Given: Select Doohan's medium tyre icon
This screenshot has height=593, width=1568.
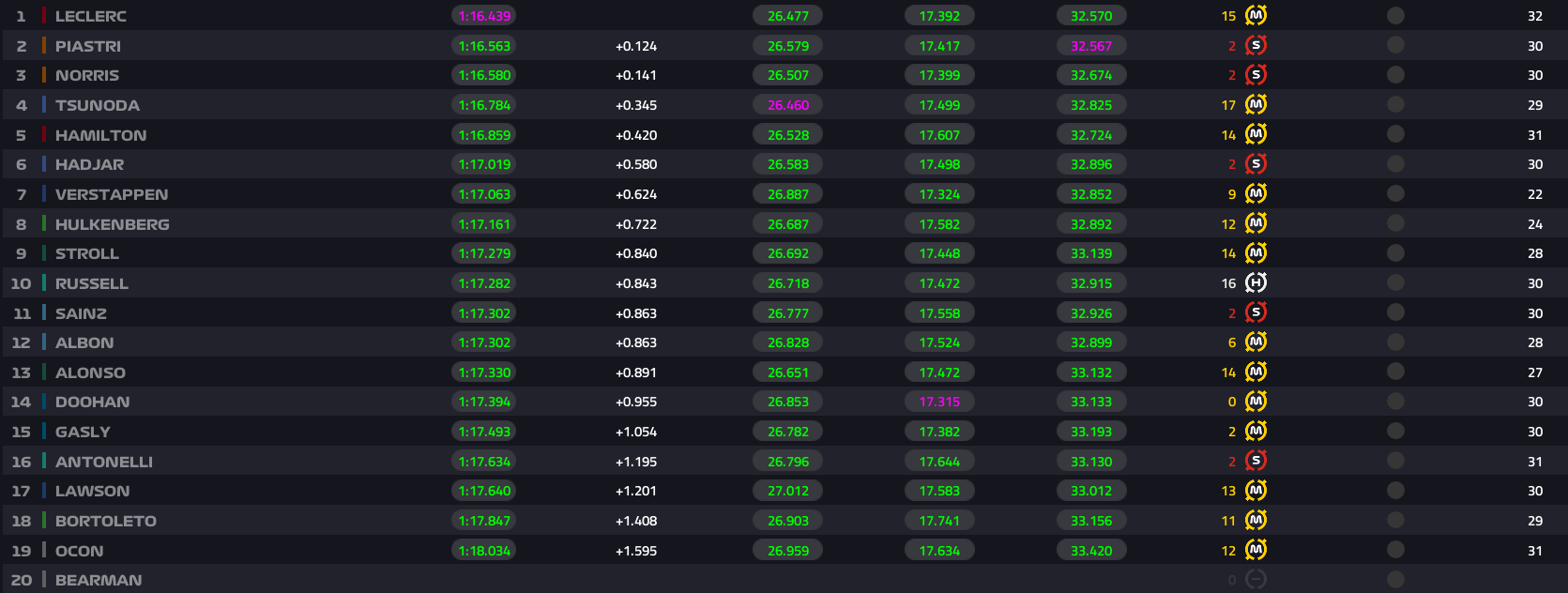Looking at the screenshot, I should click(1256, 402).
